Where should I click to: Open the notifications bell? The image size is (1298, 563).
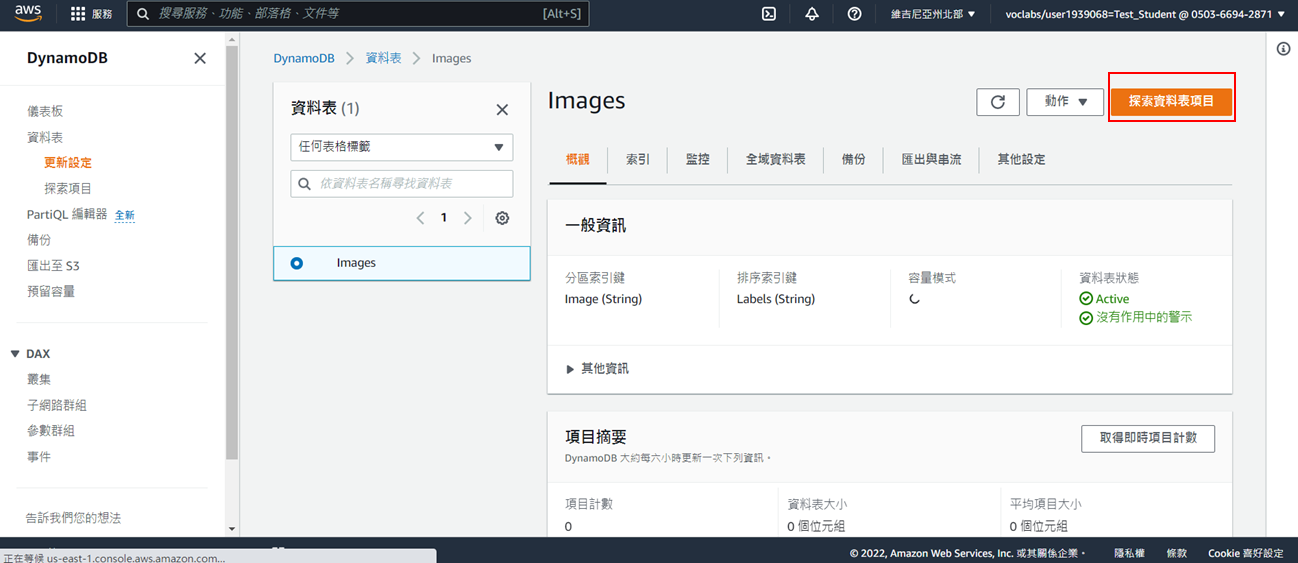(x=812, y=14)
